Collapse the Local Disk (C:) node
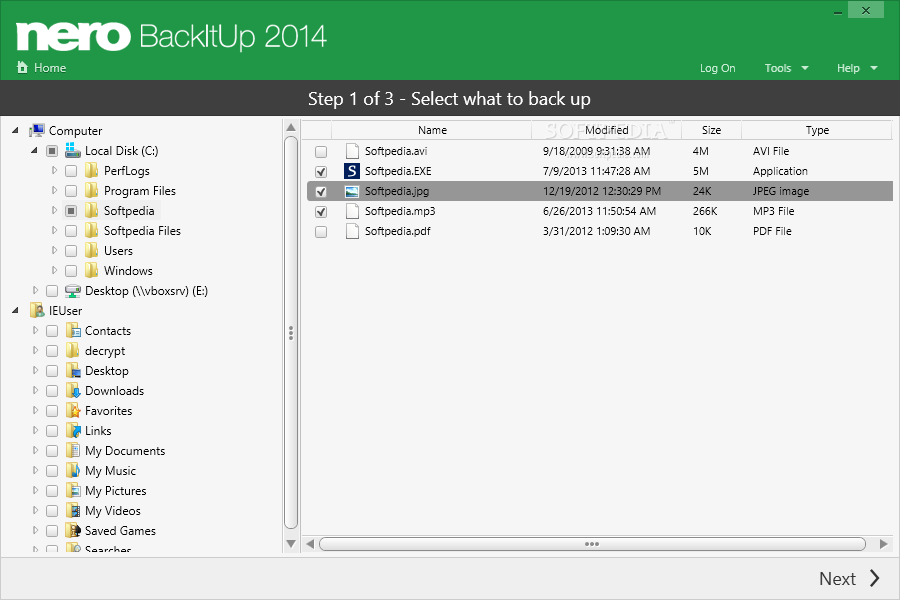The height and width of the screenshot is (600, 900). click(x=34, y=150)
